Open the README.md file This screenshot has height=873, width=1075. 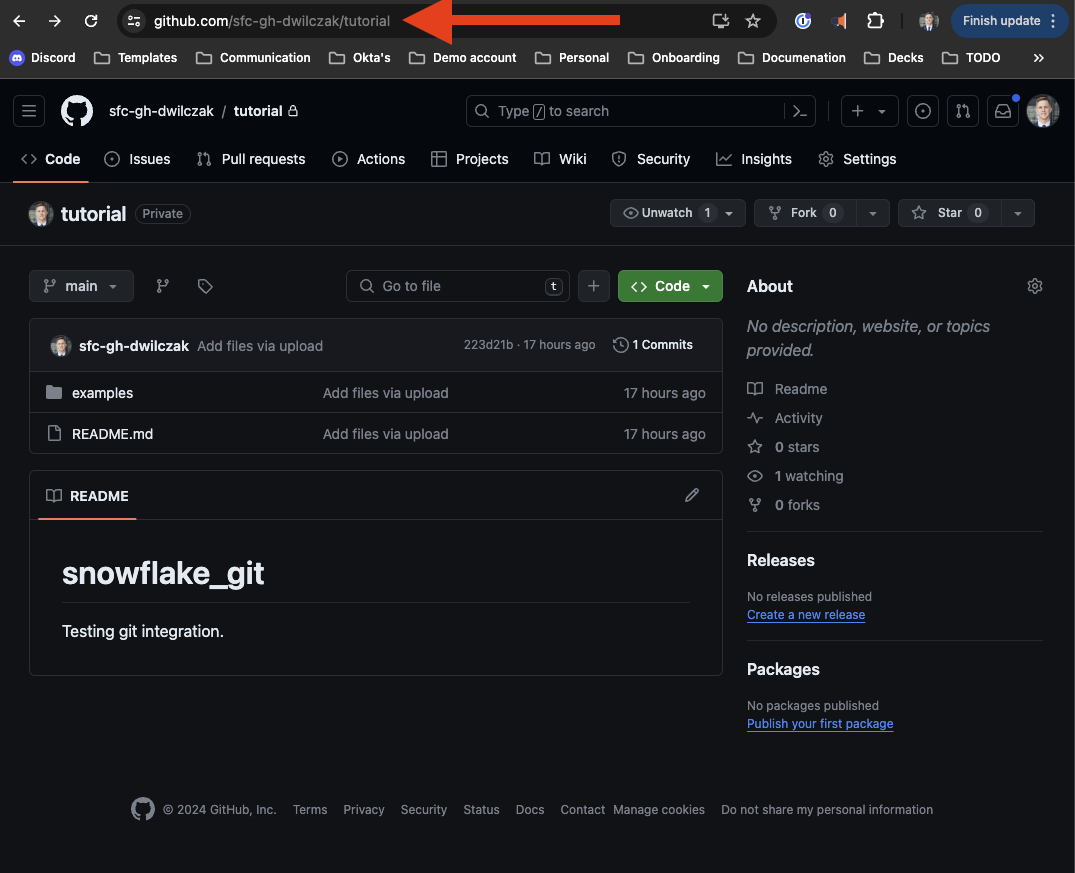click(112, 434)
